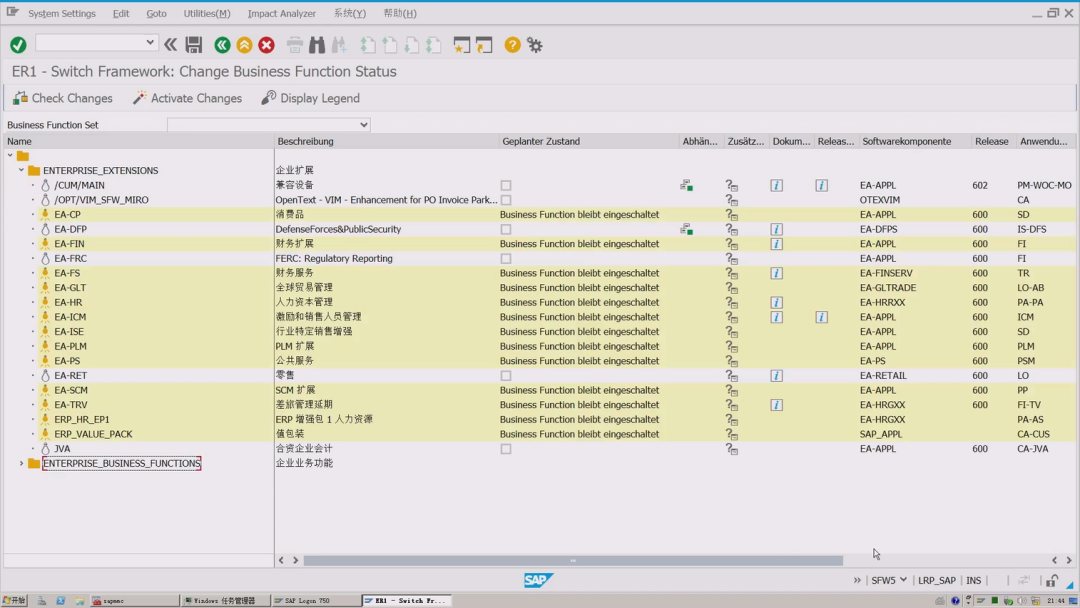This screenshot has height=608, width=1080.
Task: Click the Print icon in toolbar
Action: click(295, 45)
